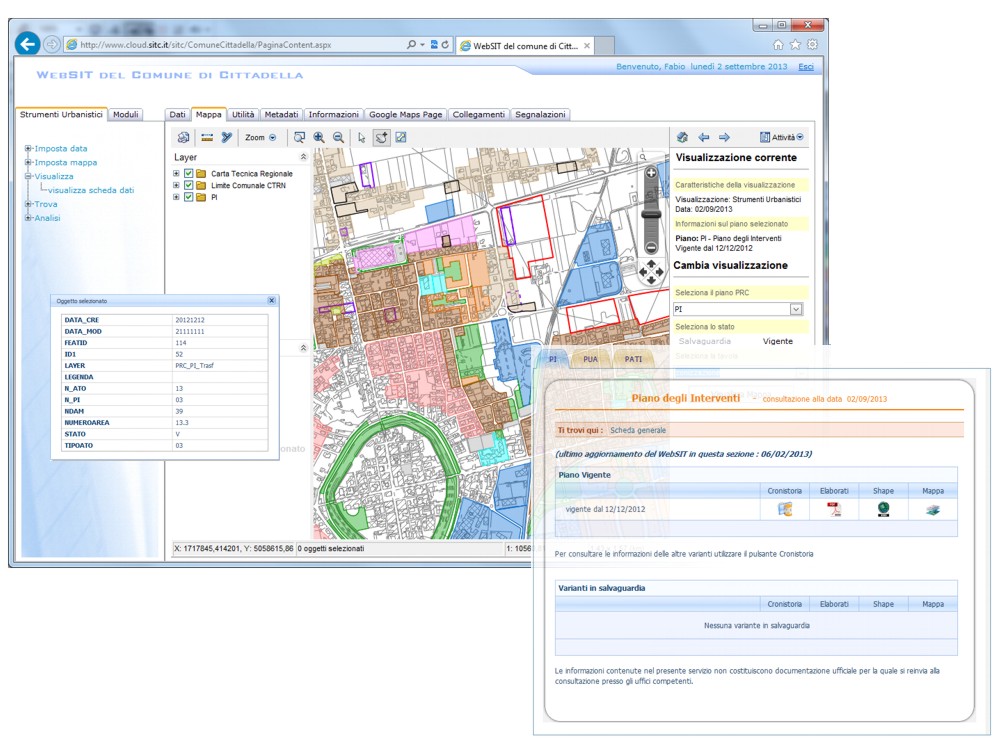Activate the polygon selection tool
Screen dimensions: 1000x750
(381, 137)
